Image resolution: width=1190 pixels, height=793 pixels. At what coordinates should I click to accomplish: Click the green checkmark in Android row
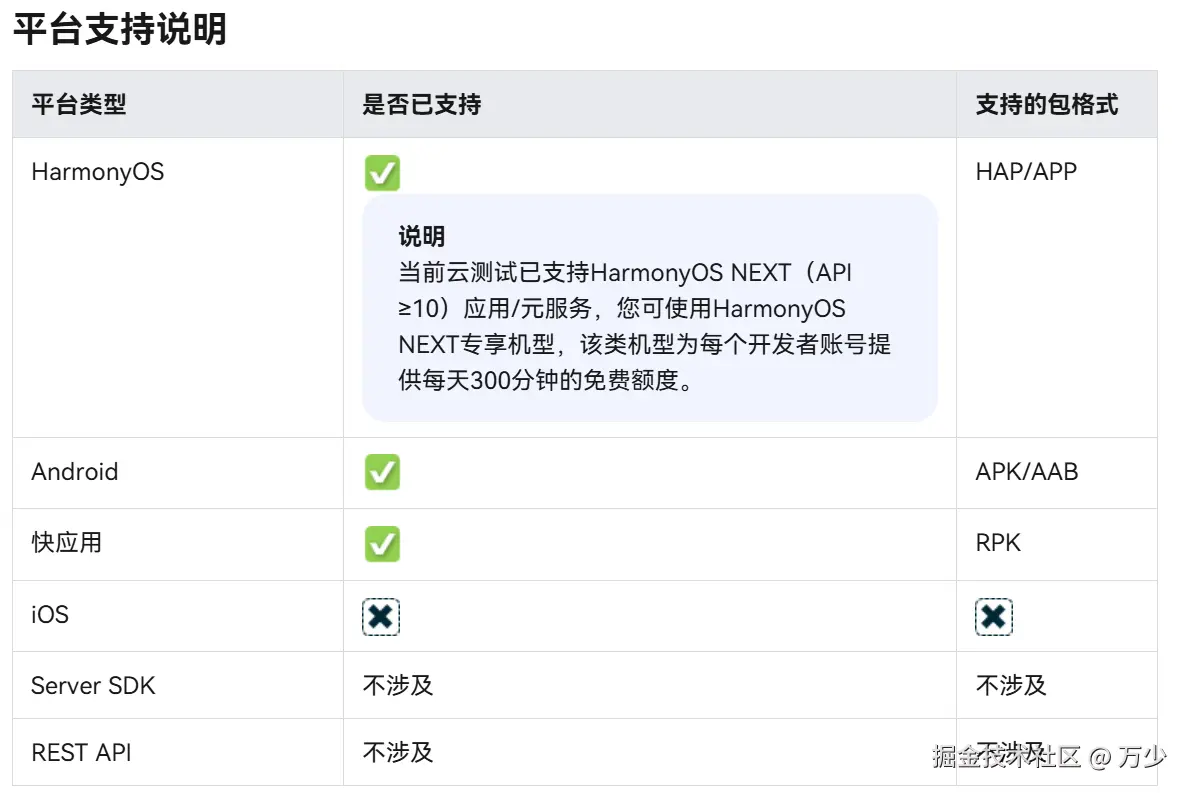382,472
